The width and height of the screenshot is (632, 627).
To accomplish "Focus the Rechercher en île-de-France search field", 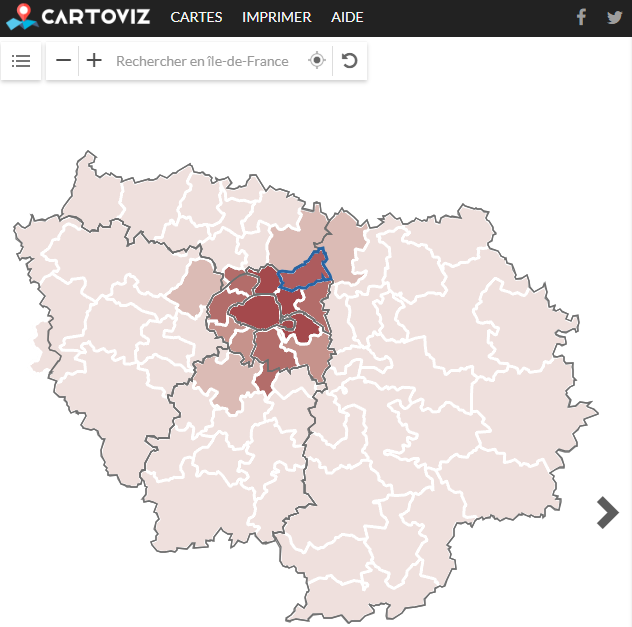I will point(202,61).
